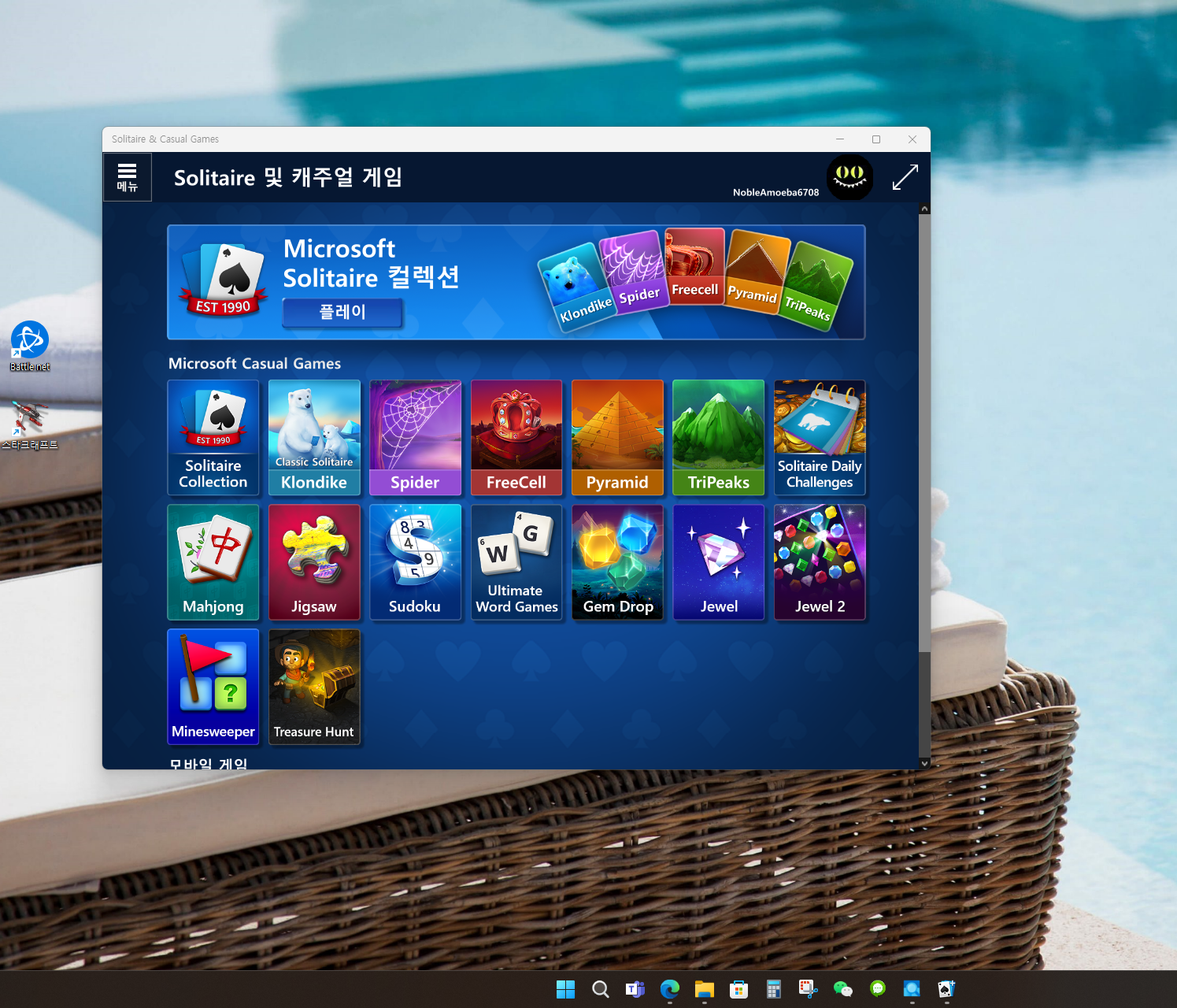Click the EST 1990 Solitaire logo in the banner
Image resolution: width=1177 pixels, height=1008 pixels.
point(224,280)
